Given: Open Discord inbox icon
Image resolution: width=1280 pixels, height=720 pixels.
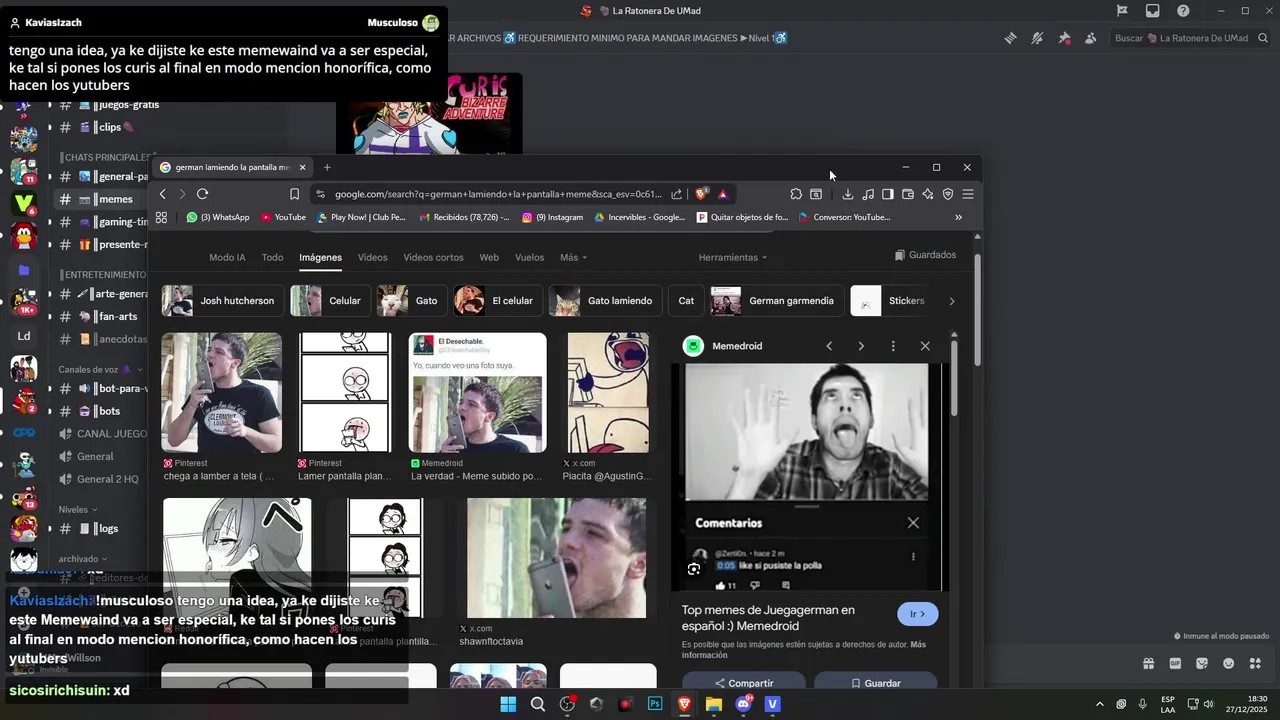Looking at the screenshot, I should click(x=1153, y=11).
